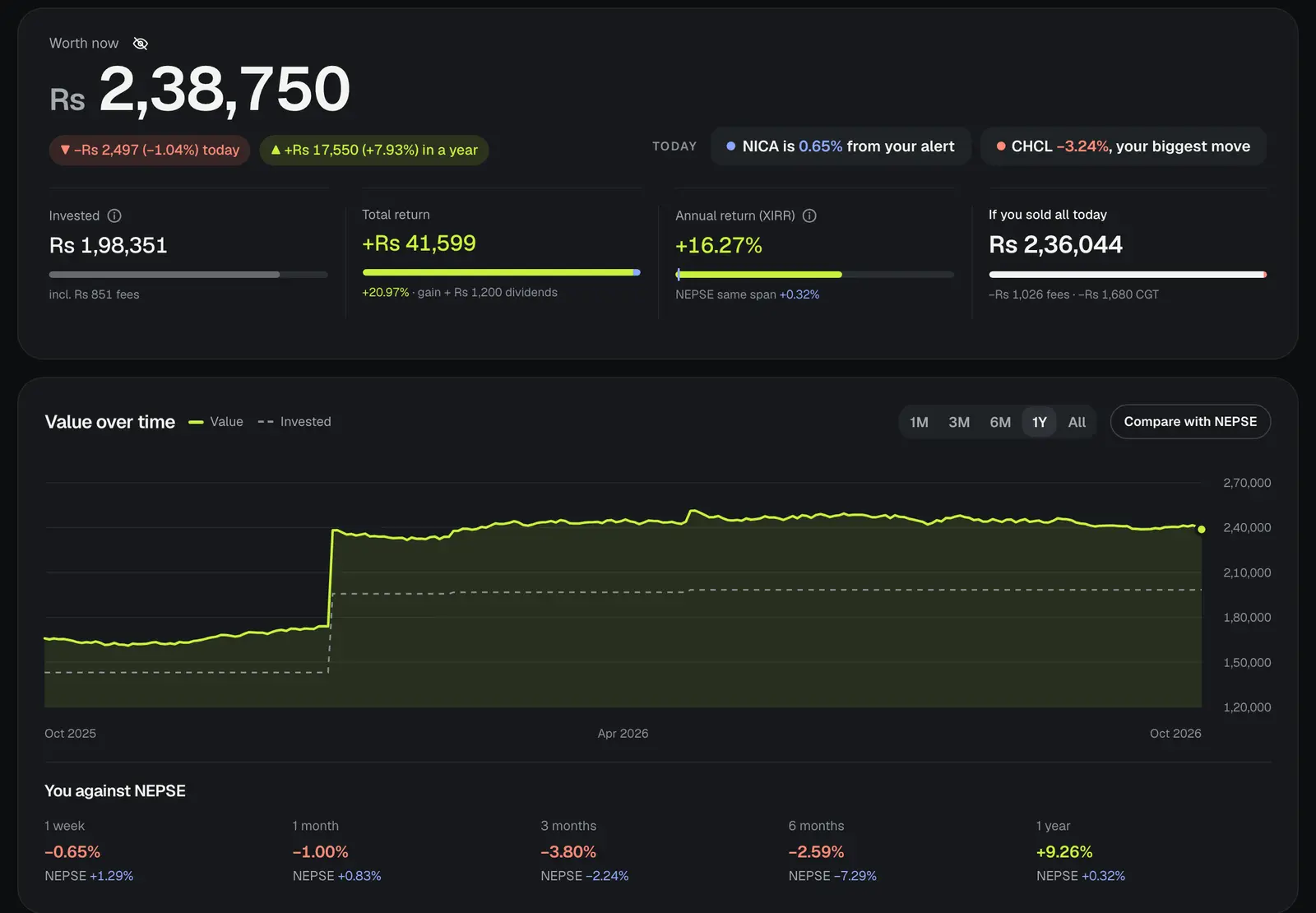Click the Value legend entry
The image size is (1316, 913).
pos(216,422)
